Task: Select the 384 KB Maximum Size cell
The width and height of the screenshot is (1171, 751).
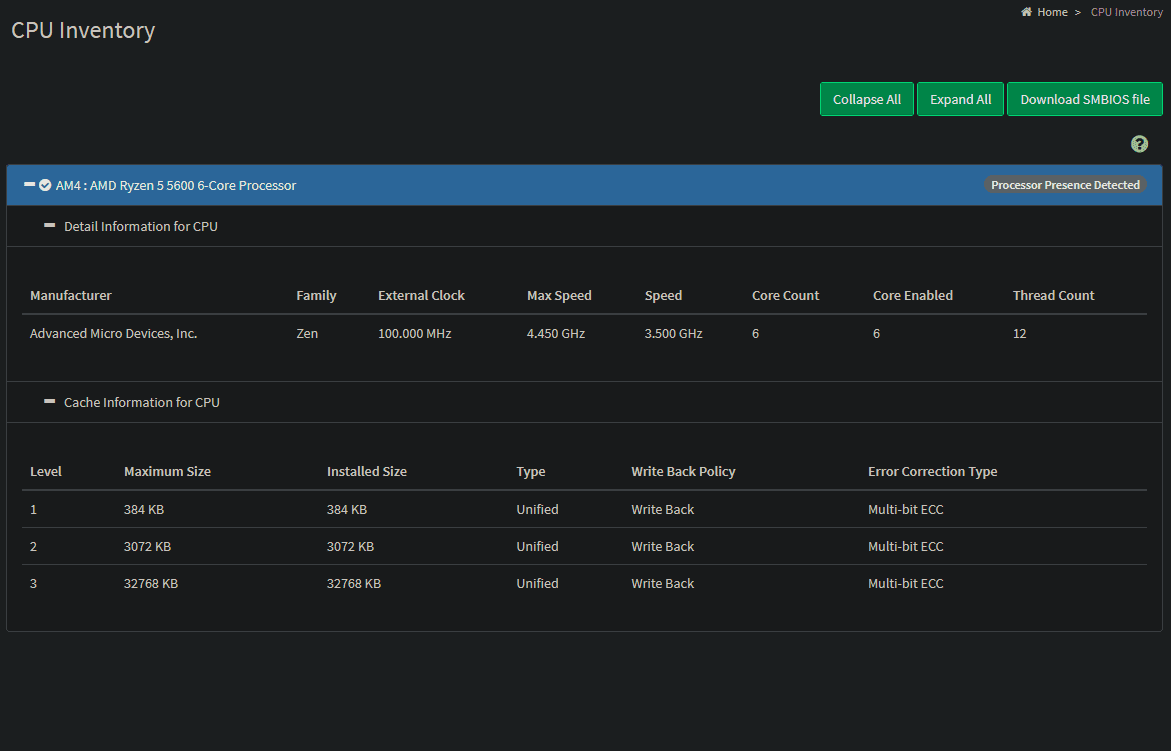Action: (143, 510)
